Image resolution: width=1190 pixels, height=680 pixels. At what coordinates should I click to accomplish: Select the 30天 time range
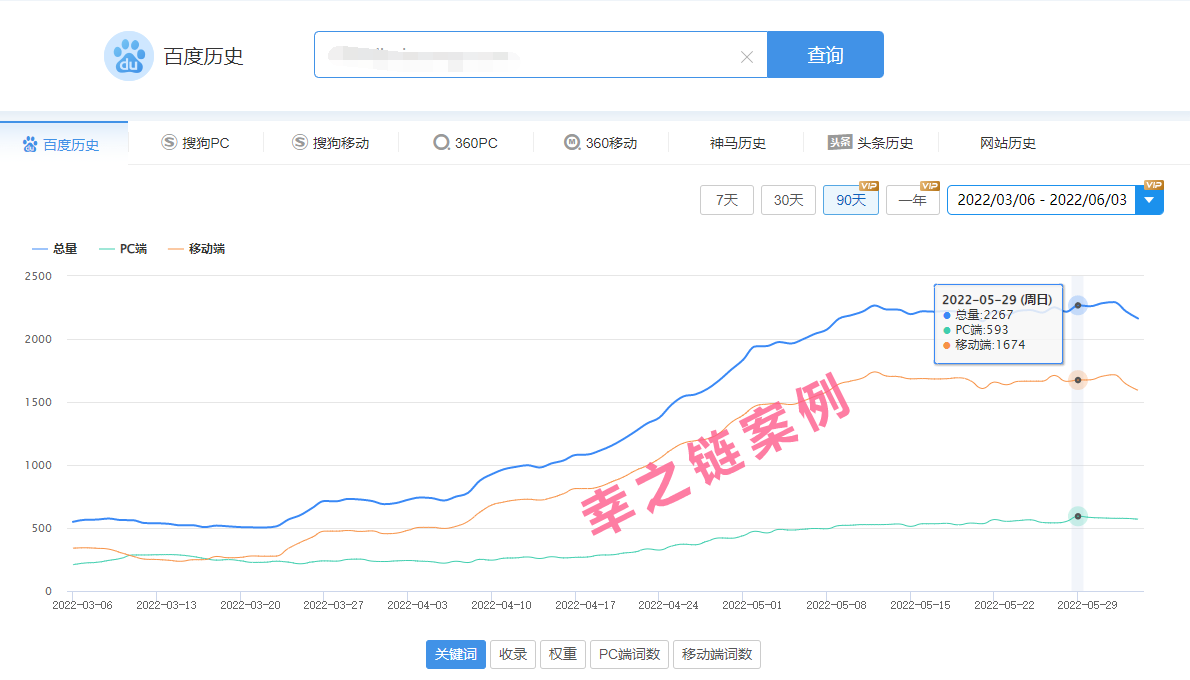(x=789, y=200)
